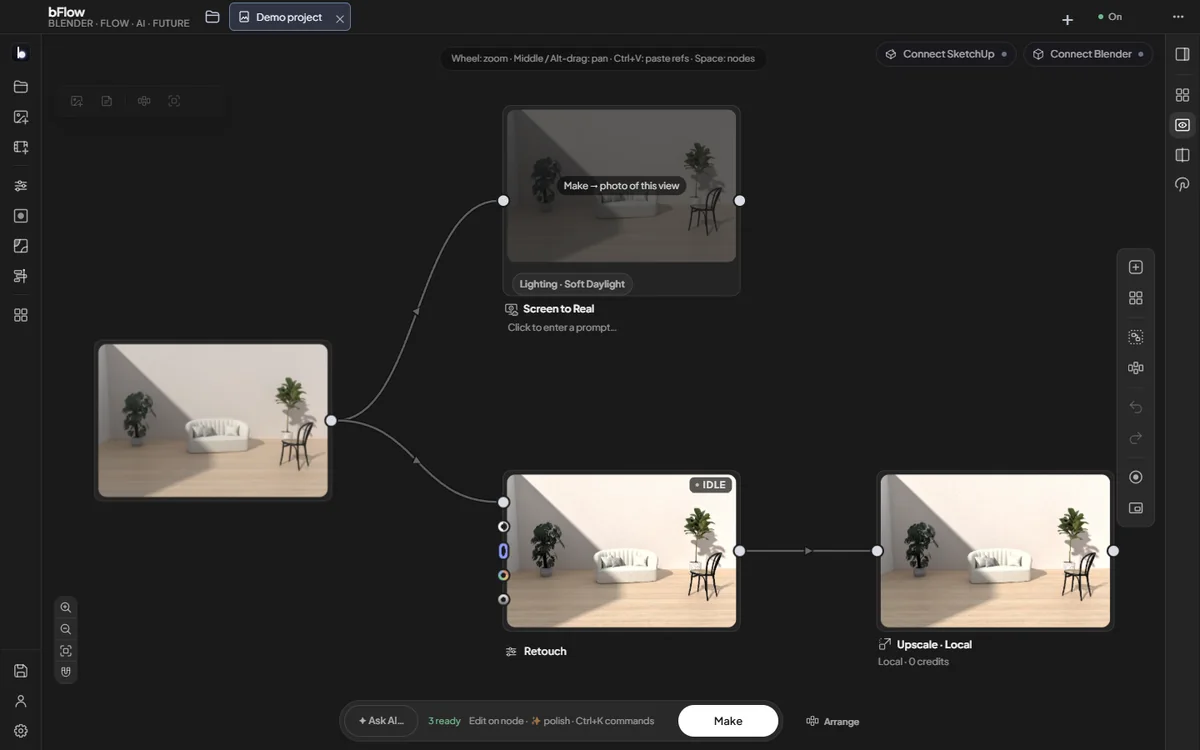Viewport: 1200px width, 750px height.
Task: Toggle the right panel layout icon
Action: click(1183, 54)
